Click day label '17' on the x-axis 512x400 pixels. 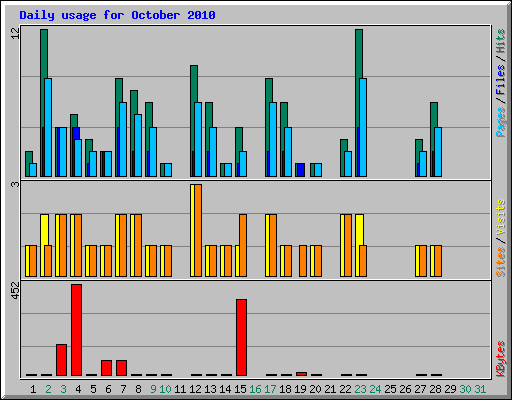[x=270, y=389]
